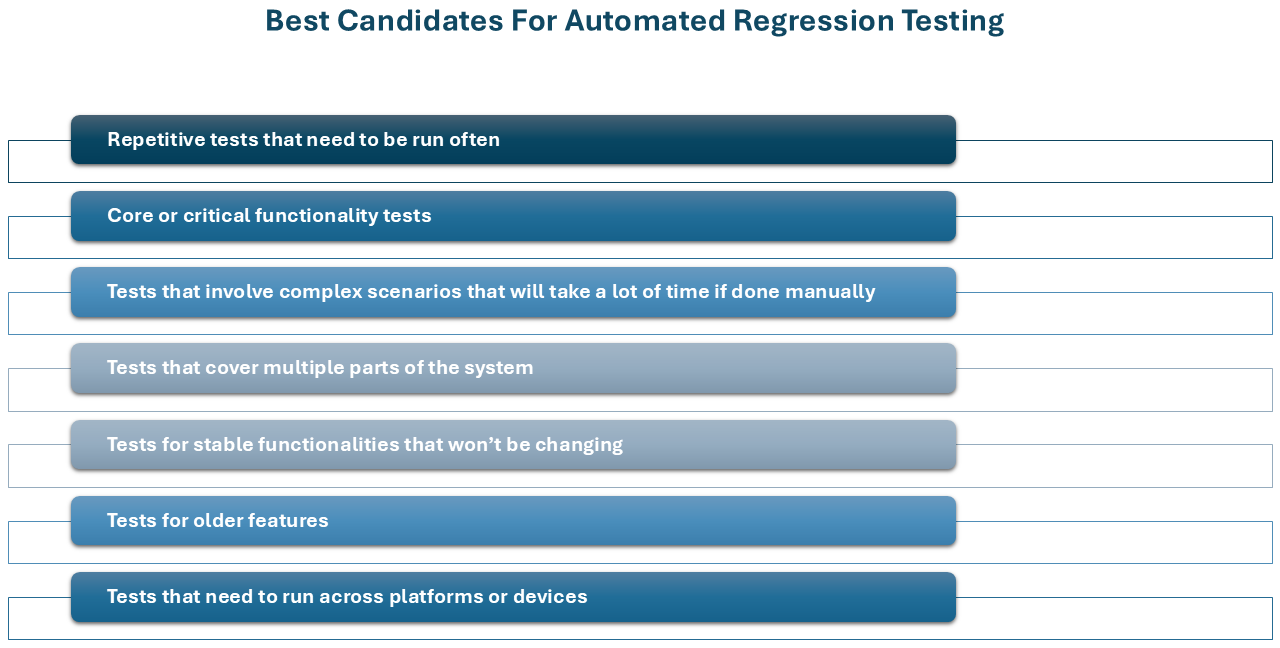
Task: Select the outlined box right of 'stable functionalities' bar
Action: 1114,465
